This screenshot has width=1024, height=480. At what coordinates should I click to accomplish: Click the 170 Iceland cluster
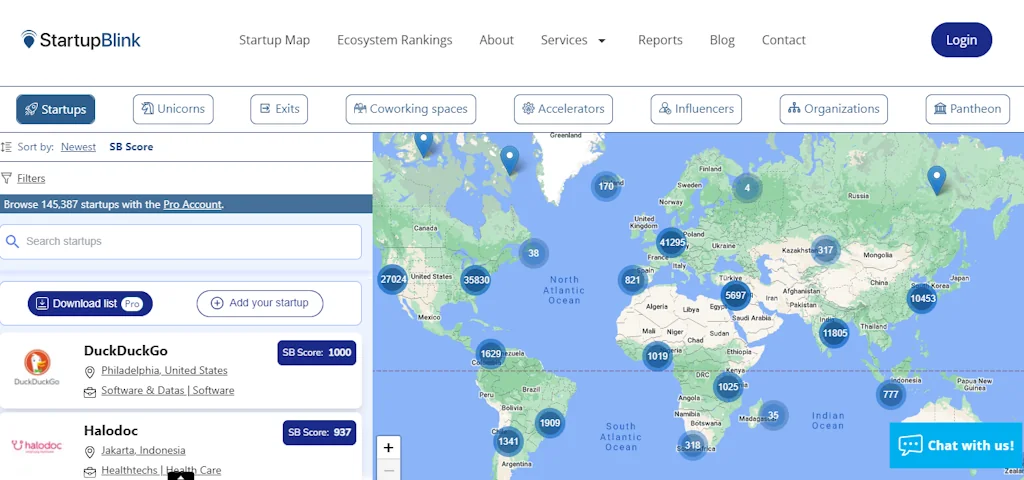[606, 186]
